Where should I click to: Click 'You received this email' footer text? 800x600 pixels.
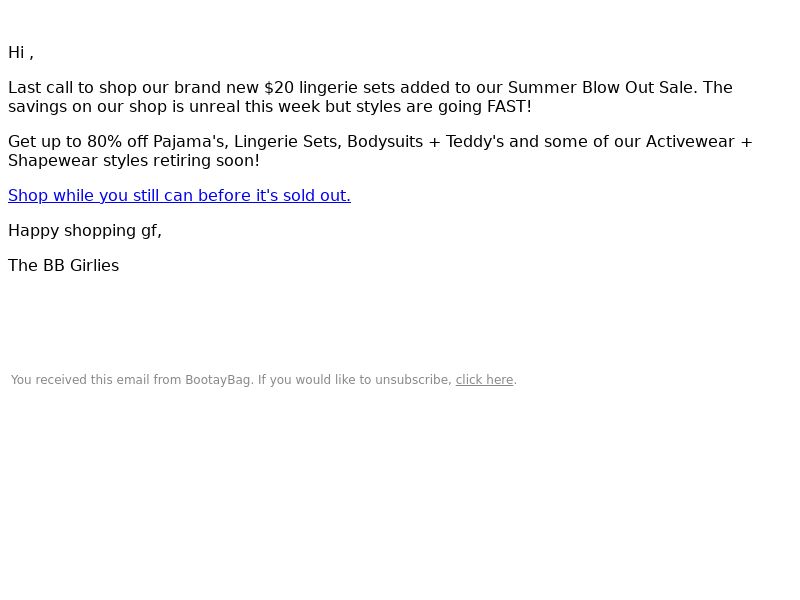[x=81, y=380]
